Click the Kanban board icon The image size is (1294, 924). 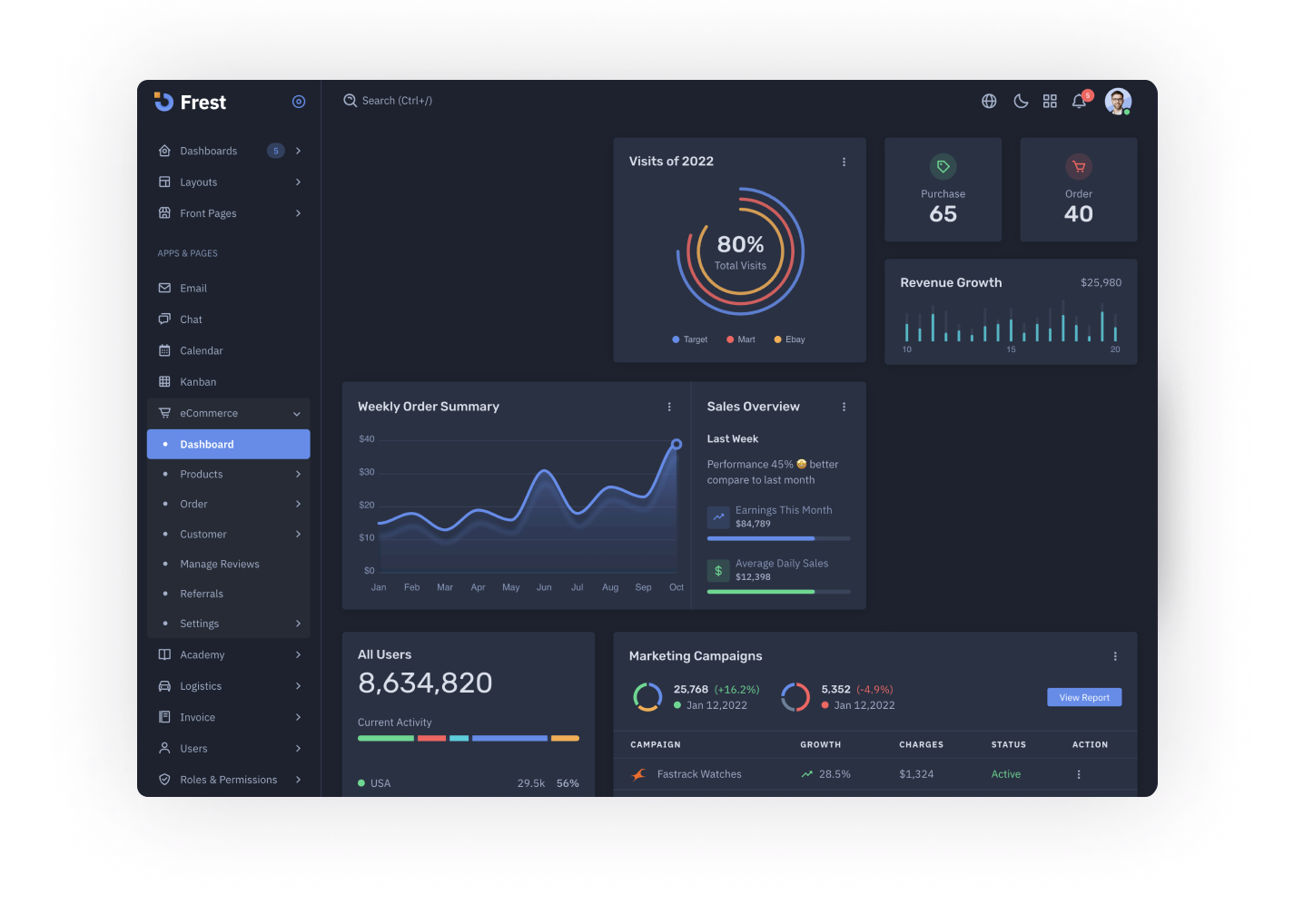164,381
